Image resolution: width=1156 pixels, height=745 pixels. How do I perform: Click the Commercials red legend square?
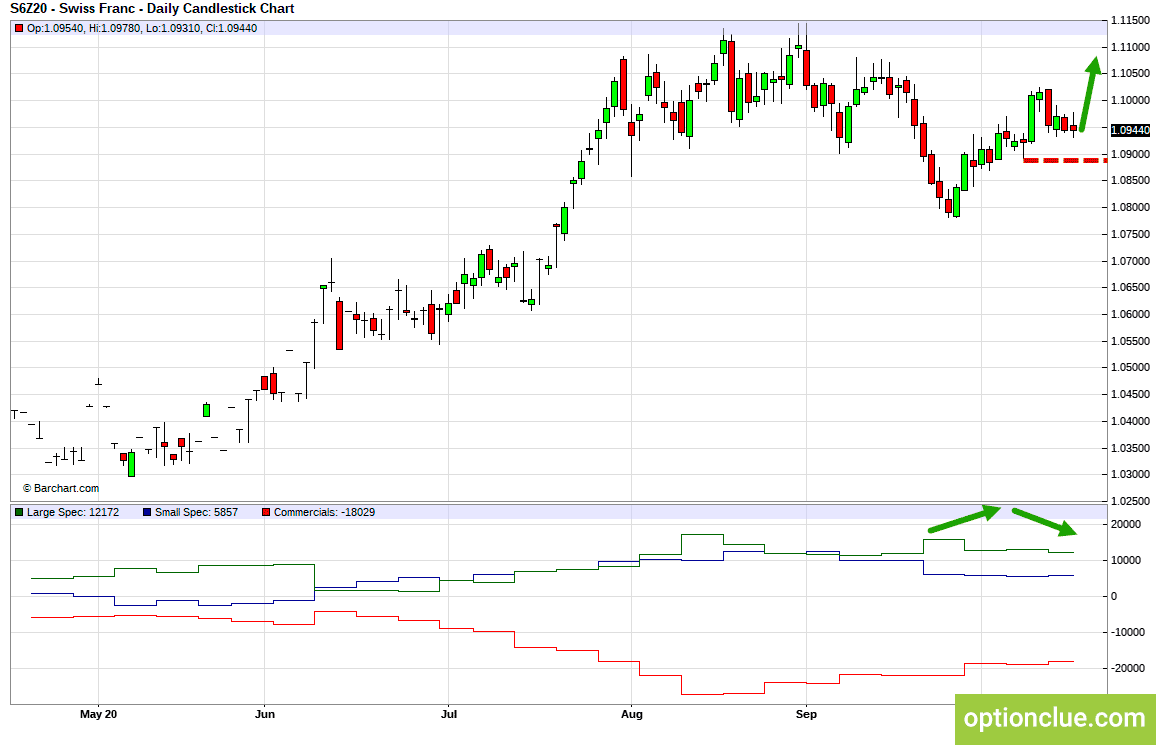click(266, 512)
